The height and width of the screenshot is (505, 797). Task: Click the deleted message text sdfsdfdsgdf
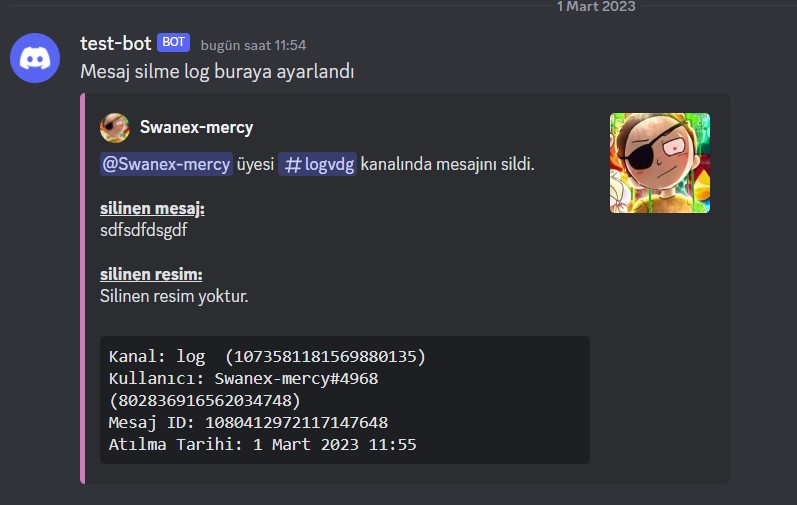tap(144, 230)
